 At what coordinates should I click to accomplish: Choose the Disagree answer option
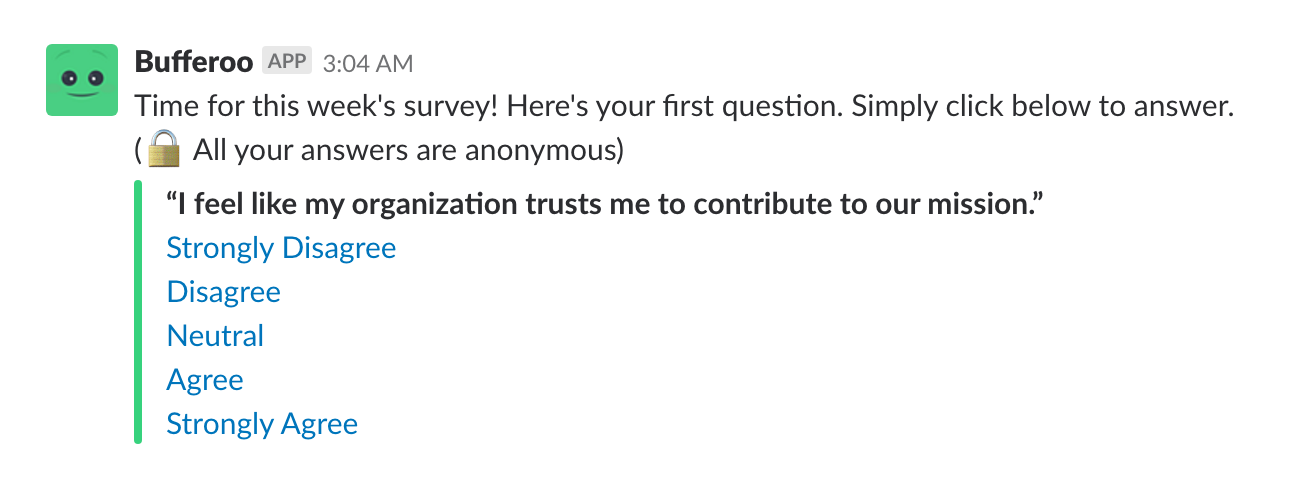point(223,291)
